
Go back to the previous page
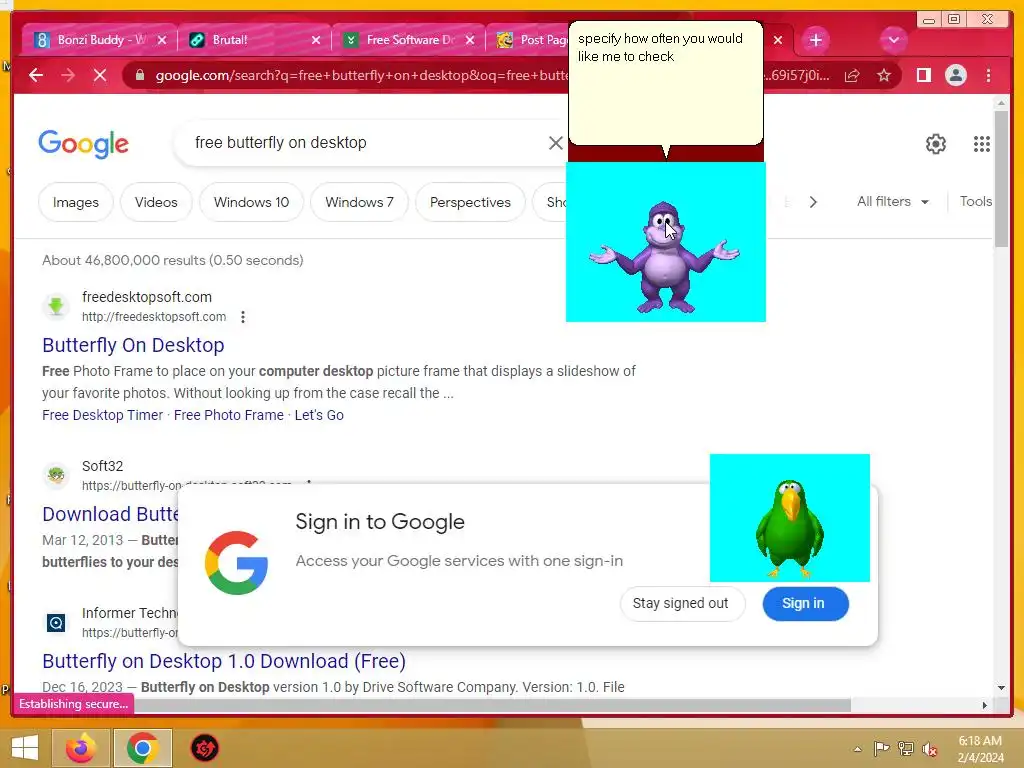click(36, 76)
